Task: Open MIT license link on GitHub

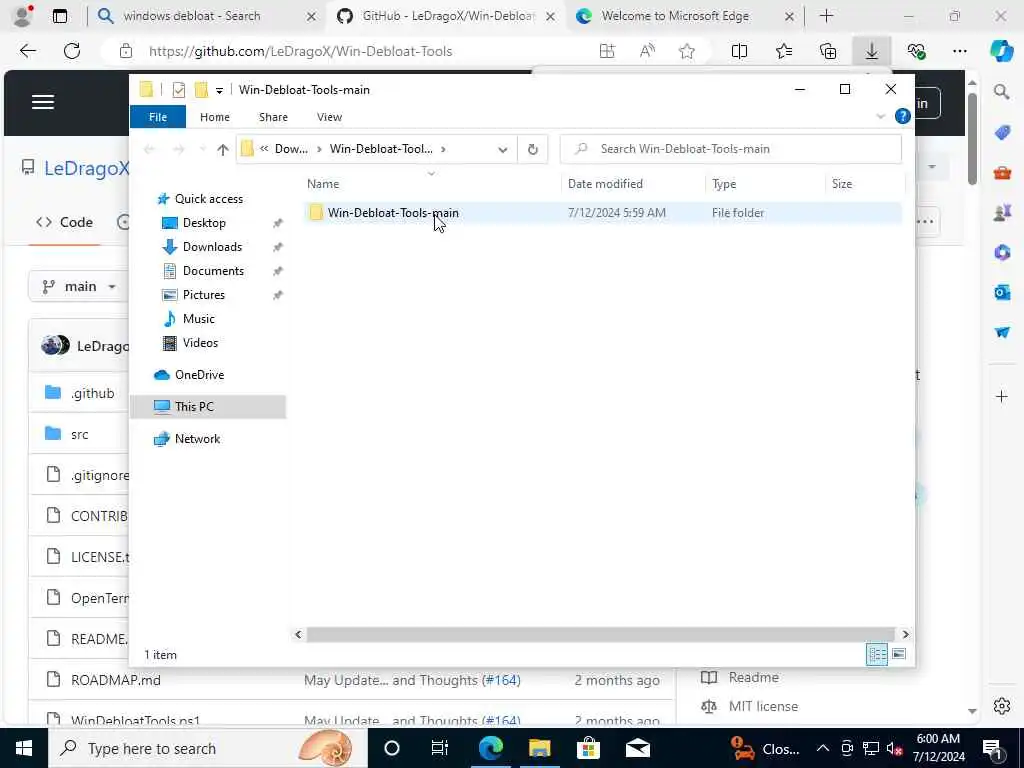Action: click(763, 706)
